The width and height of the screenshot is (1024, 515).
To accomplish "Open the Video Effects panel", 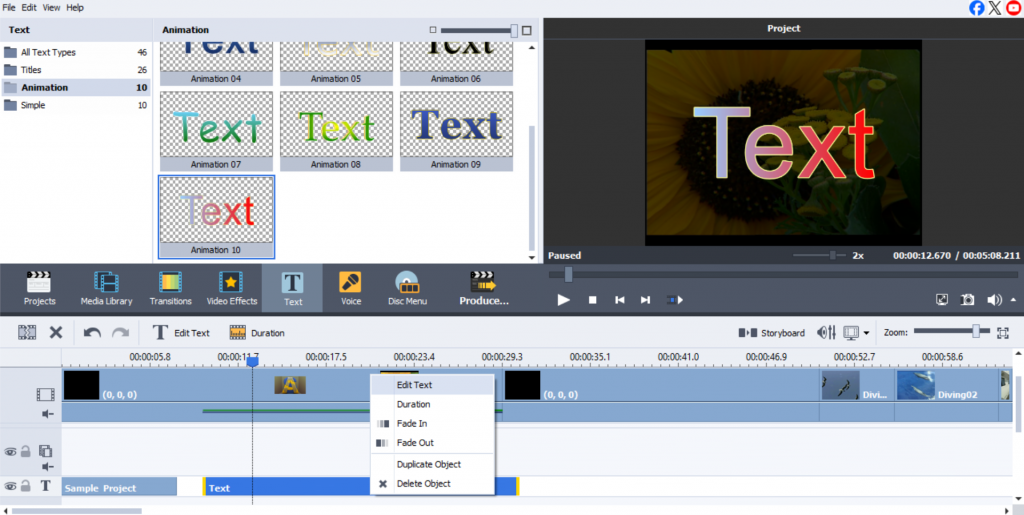I will pos(231,288).
